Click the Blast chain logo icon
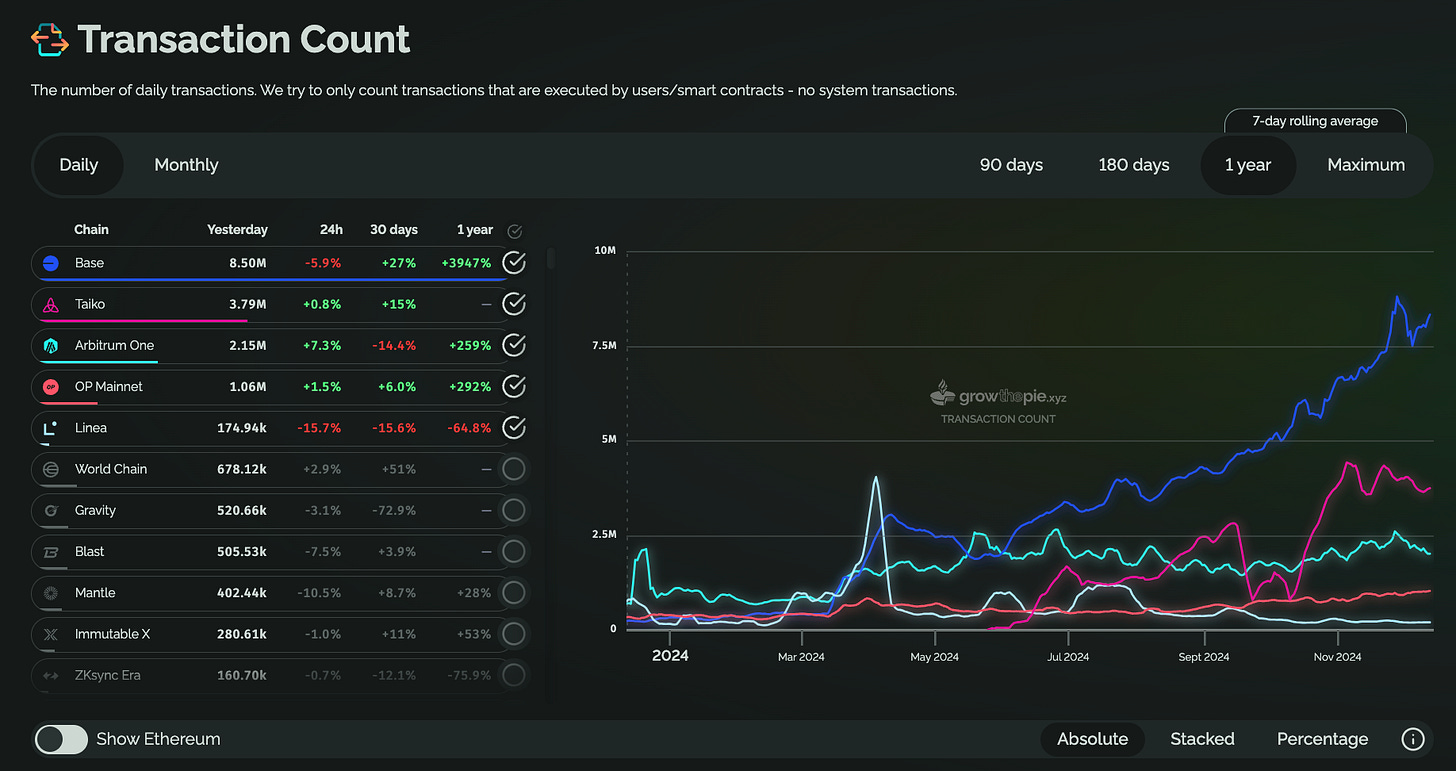Viewport: 1456px width, 771px height. click(50, 551)
